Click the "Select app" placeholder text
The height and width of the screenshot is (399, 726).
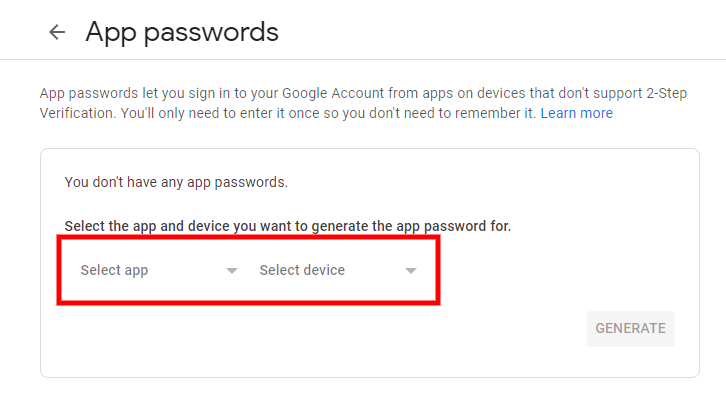(114, 270)
